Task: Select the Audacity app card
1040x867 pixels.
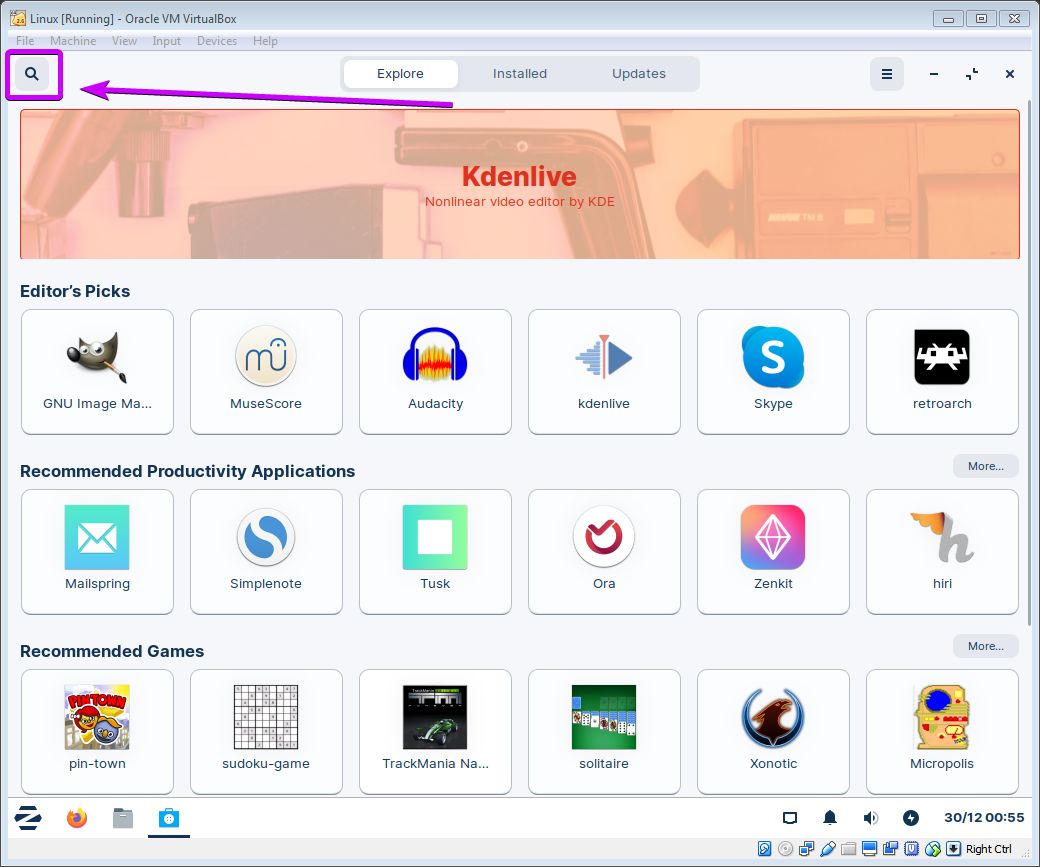Action: 435,371
